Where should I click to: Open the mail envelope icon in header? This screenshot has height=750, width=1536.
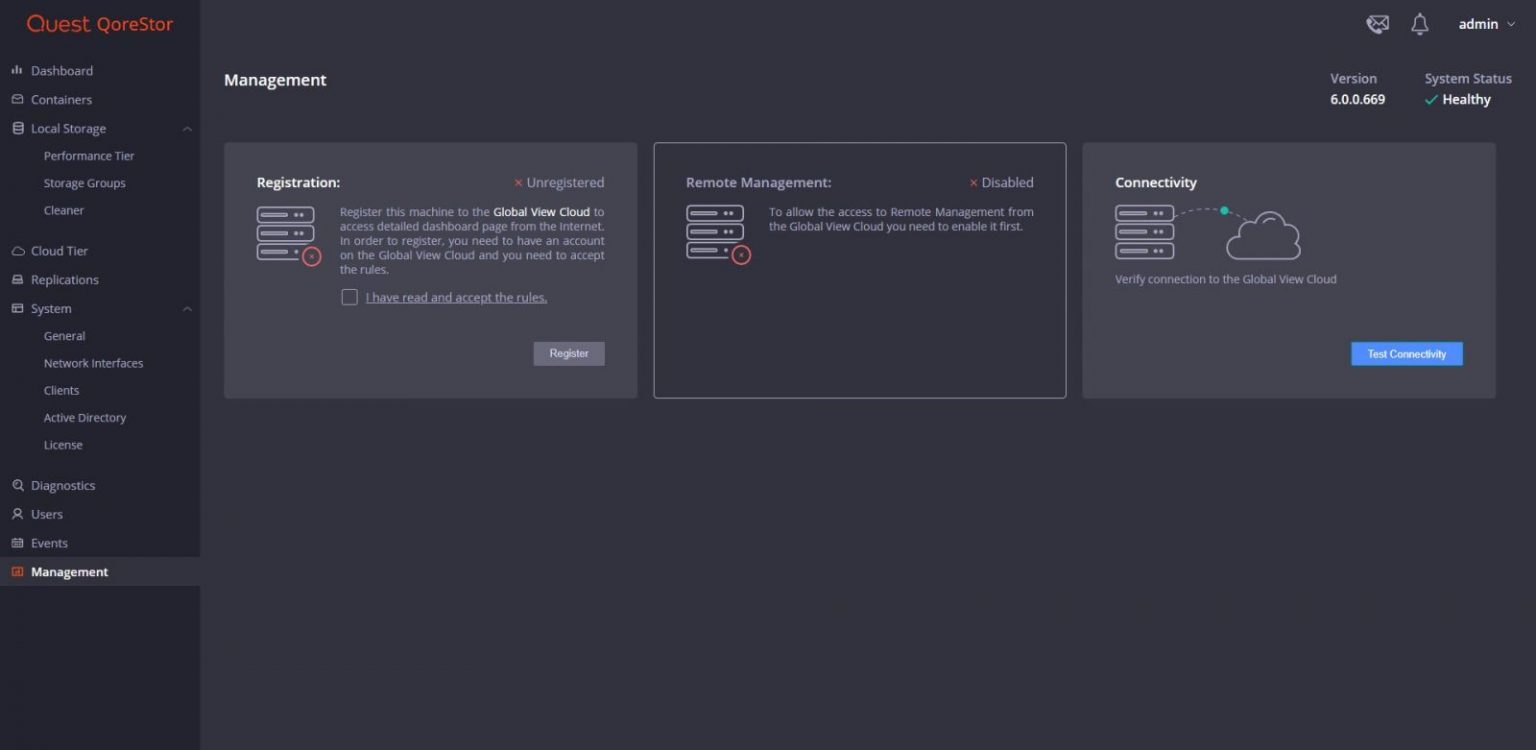pyautogui.click(x=1378, y=24)
